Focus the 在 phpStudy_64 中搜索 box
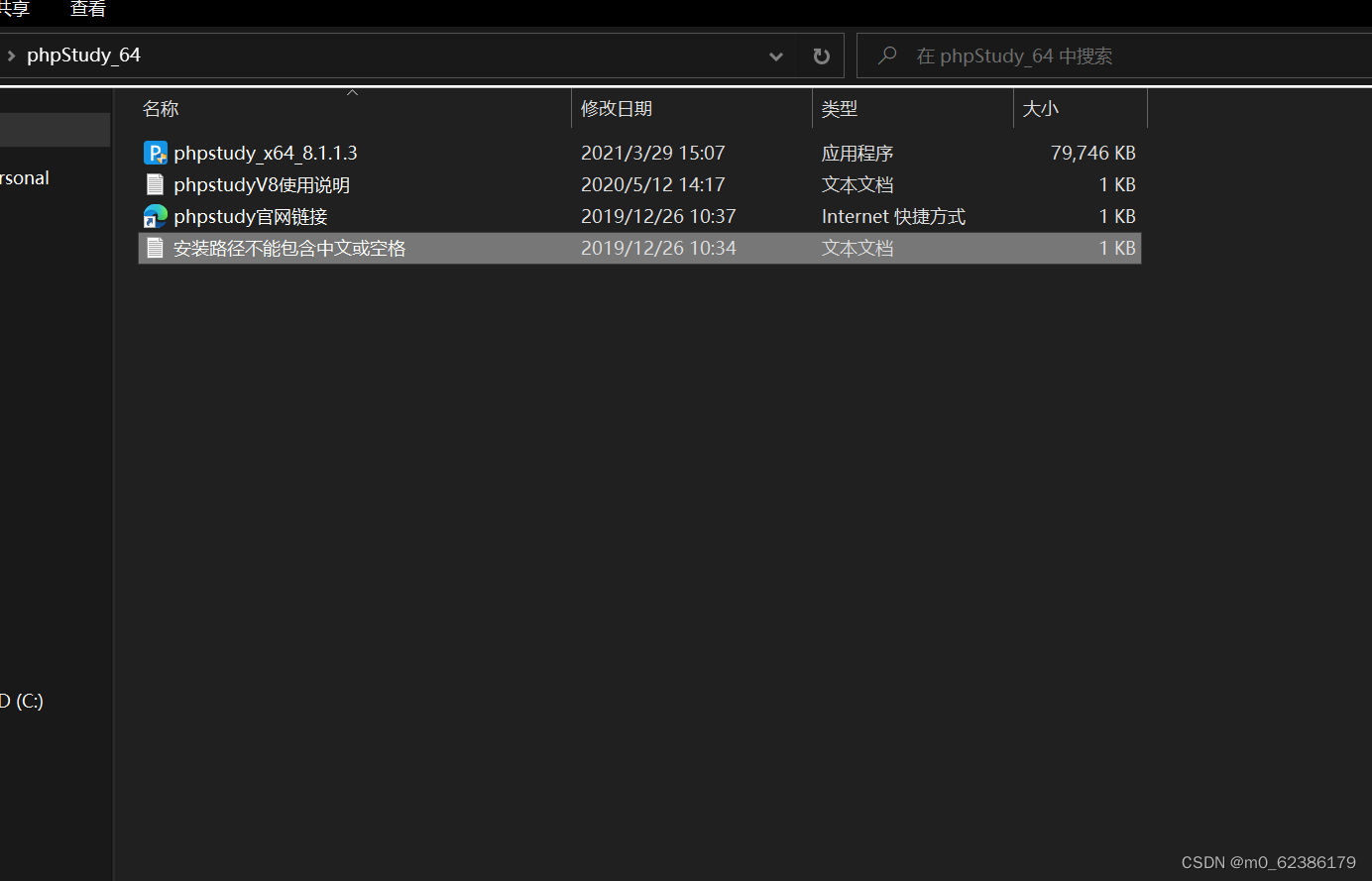 1114,55
